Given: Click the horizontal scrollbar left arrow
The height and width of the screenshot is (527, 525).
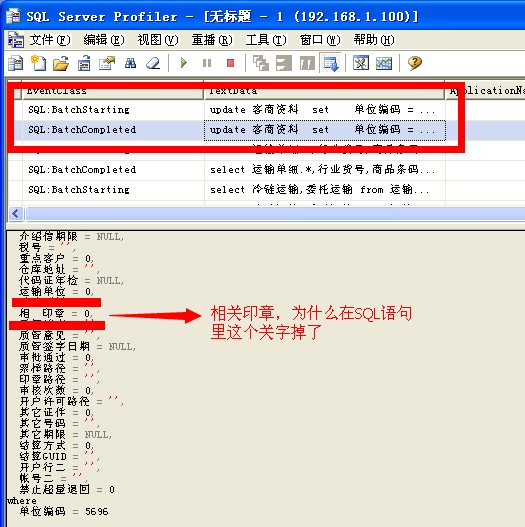Looking at the screenshot, I should [16, 213].
